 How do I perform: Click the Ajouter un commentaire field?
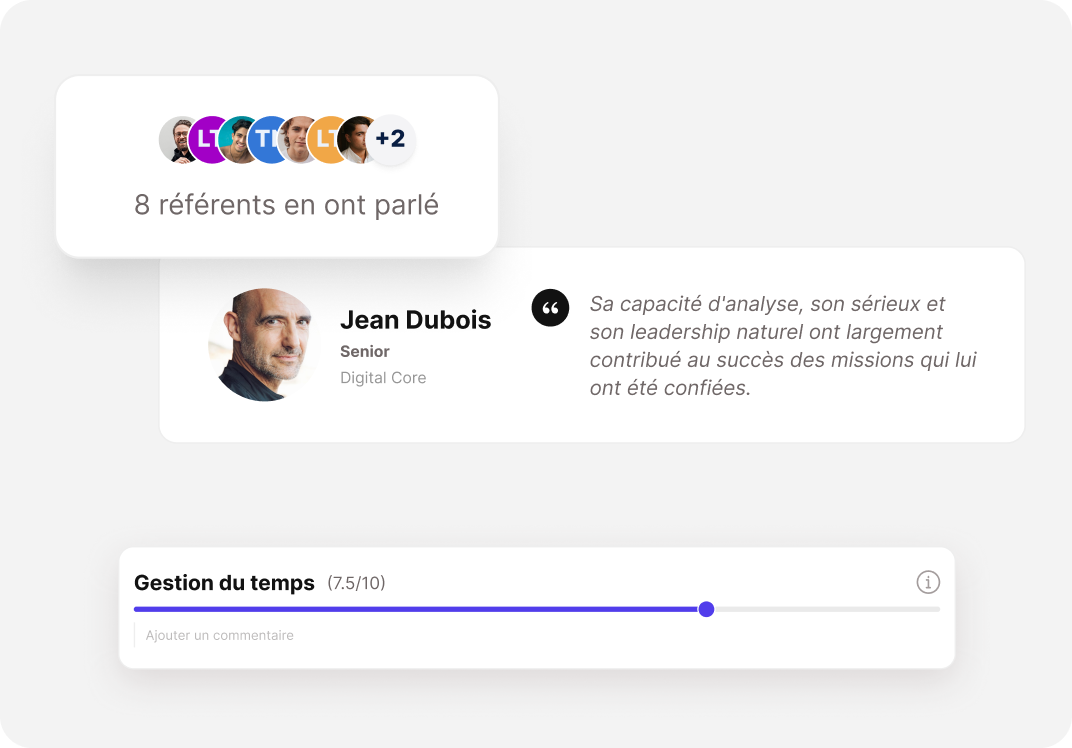[x=537, y=635]
